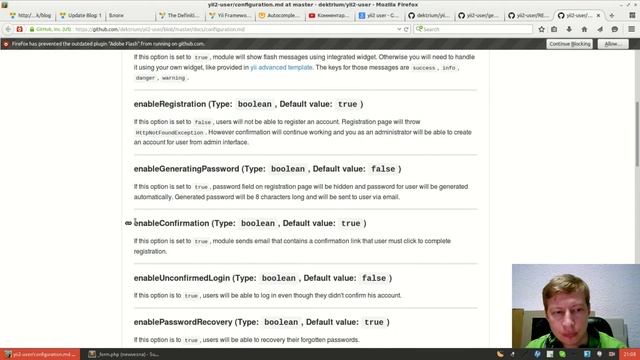Click the red adblock icon beside the Back button
Screen dimensions: 640x360
(19, 29)
